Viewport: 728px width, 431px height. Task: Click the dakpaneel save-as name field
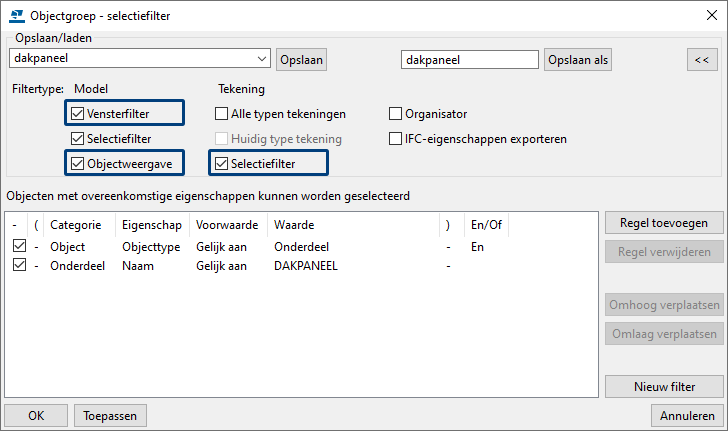click(x=469, y=60)
